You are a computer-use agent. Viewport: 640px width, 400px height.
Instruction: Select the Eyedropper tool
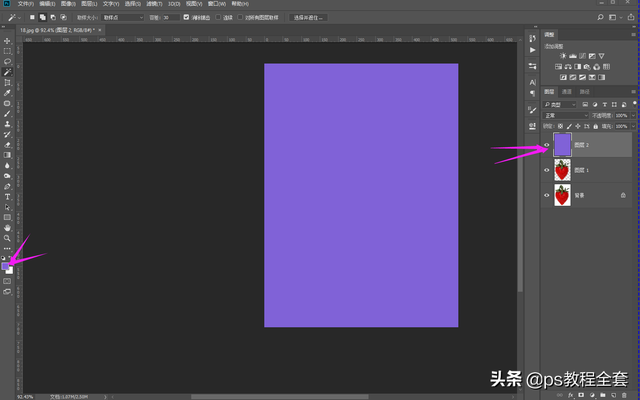7,93
